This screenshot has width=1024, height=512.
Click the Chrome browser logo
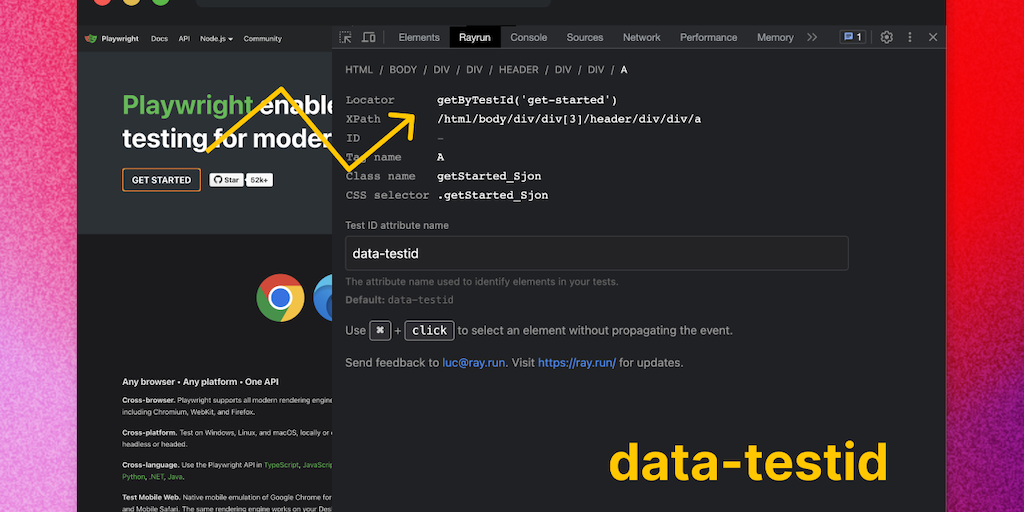[x=280, y=298]
